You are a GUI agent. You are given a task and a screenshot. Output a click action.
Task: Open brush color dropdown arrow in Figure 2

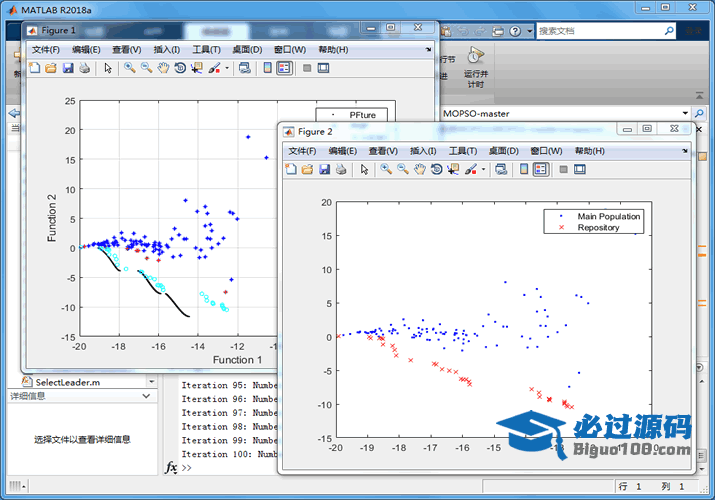pos(483,170)
